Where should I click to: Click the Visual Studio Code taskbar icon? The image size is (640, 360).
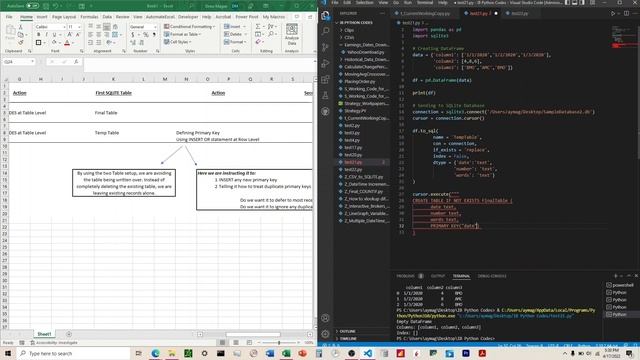[367, 353]
